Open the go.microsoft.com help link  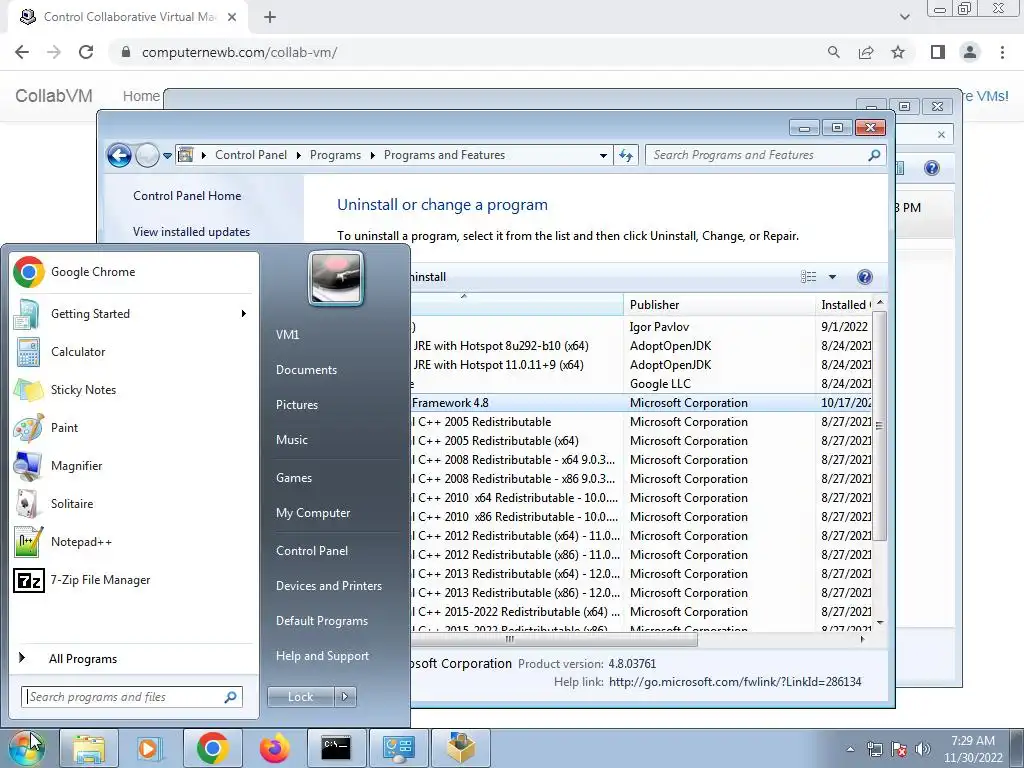[x=735, y=682]
